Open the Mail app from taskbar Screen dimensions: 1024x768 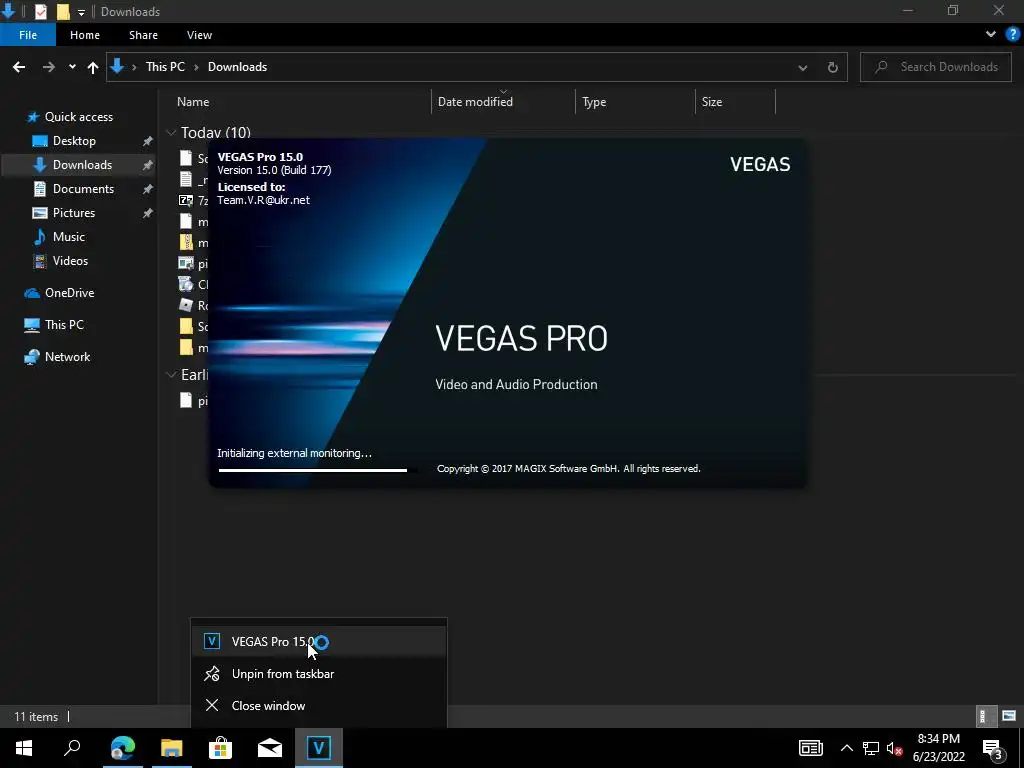[270, 748]
